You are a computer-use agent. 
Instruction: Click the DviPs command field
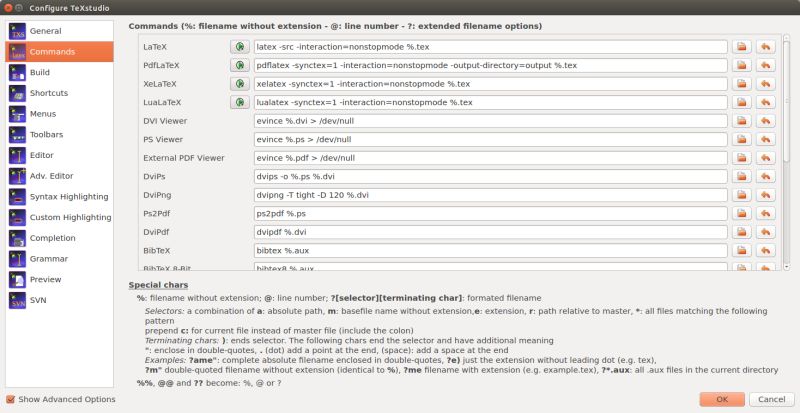pos(491,176)
